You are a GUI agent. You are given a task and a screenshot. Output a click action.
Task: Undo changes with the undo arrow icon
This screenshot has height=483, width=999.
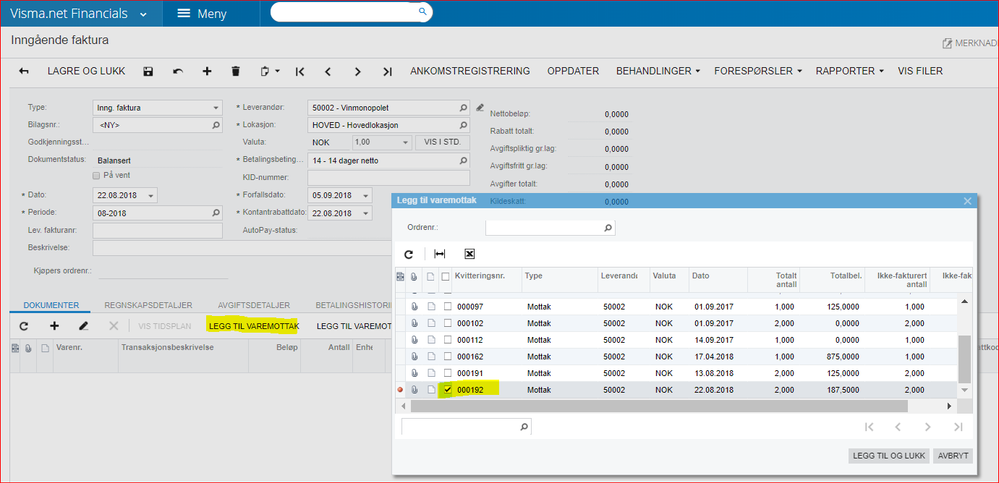178,71
